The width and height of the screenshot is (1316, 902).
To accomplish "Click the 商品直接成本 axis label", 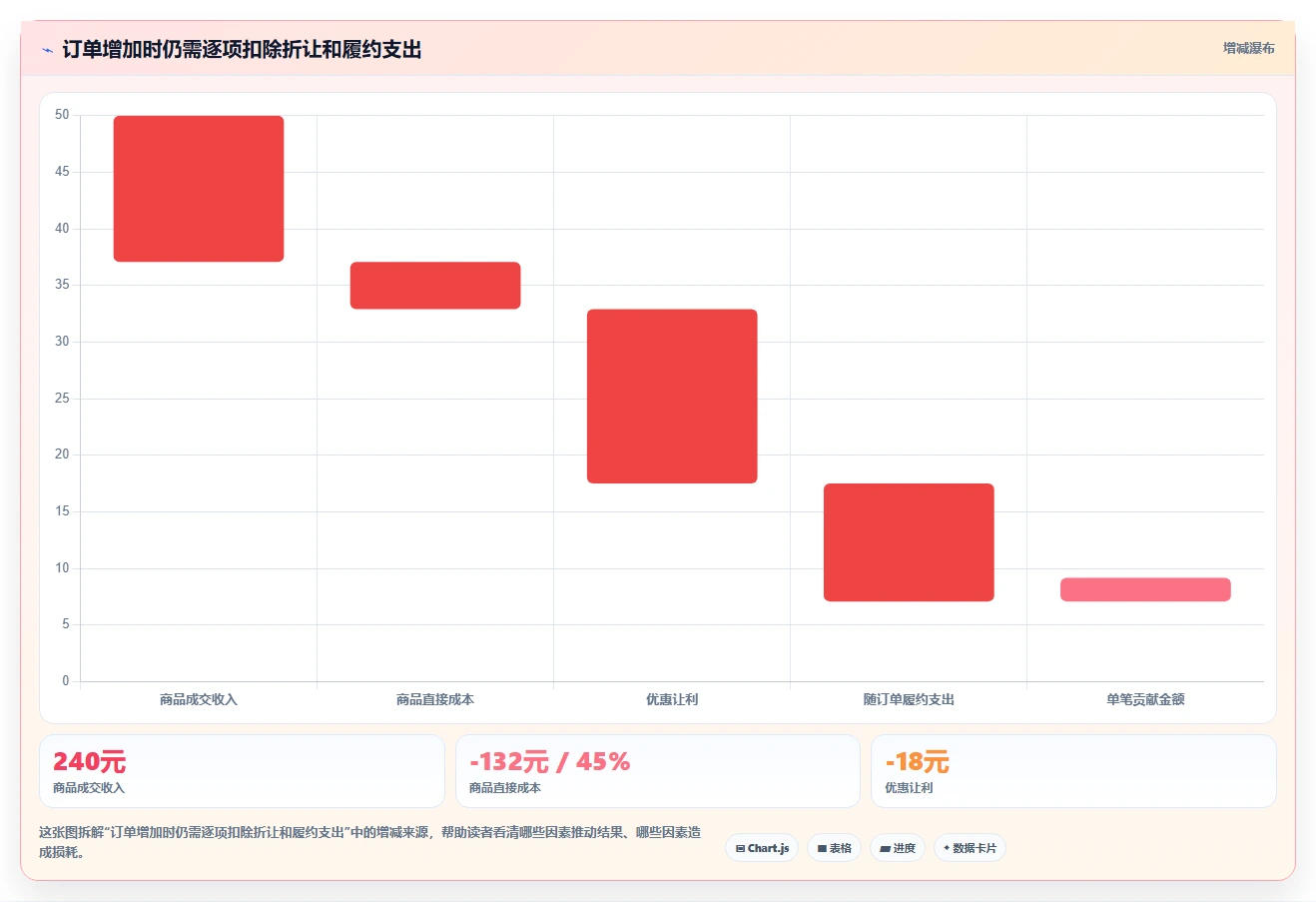I will pyautogui.click(x=435, y=699).
